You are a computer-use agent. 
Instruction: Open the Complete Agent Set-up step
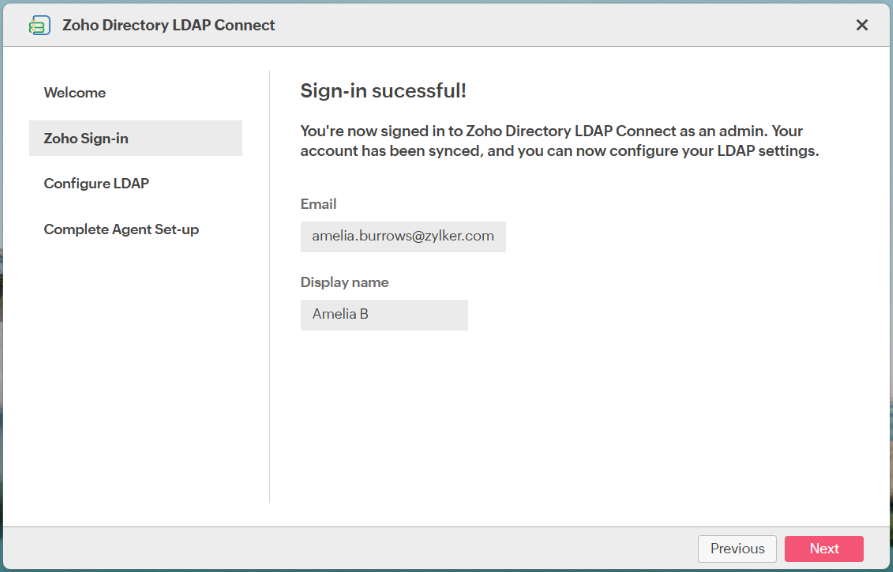pyautogui.click(x=121, y=229)
